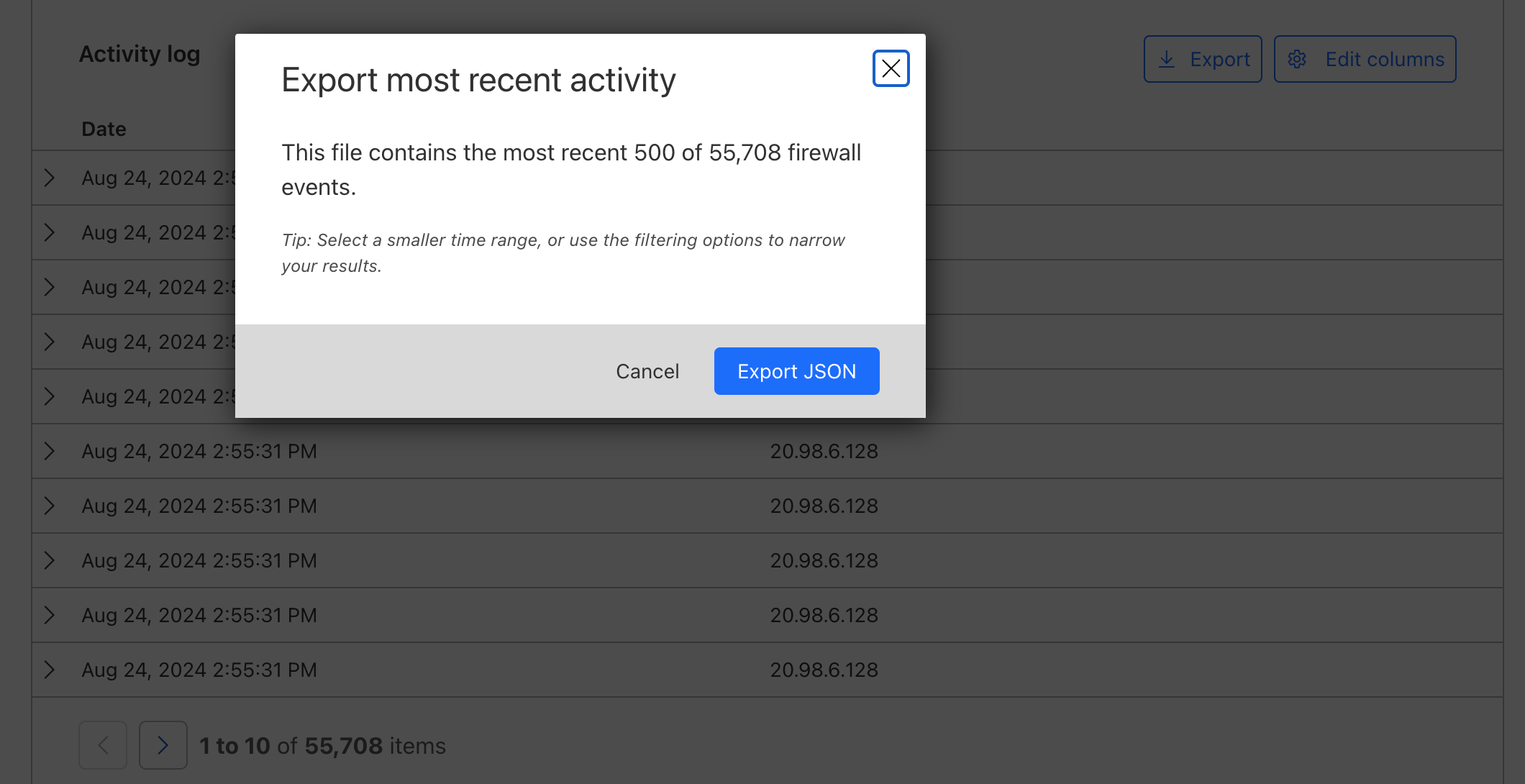Go to previous page of items
The height and width of the screenshot is (784, 1525).
click(x=103, y=745)
